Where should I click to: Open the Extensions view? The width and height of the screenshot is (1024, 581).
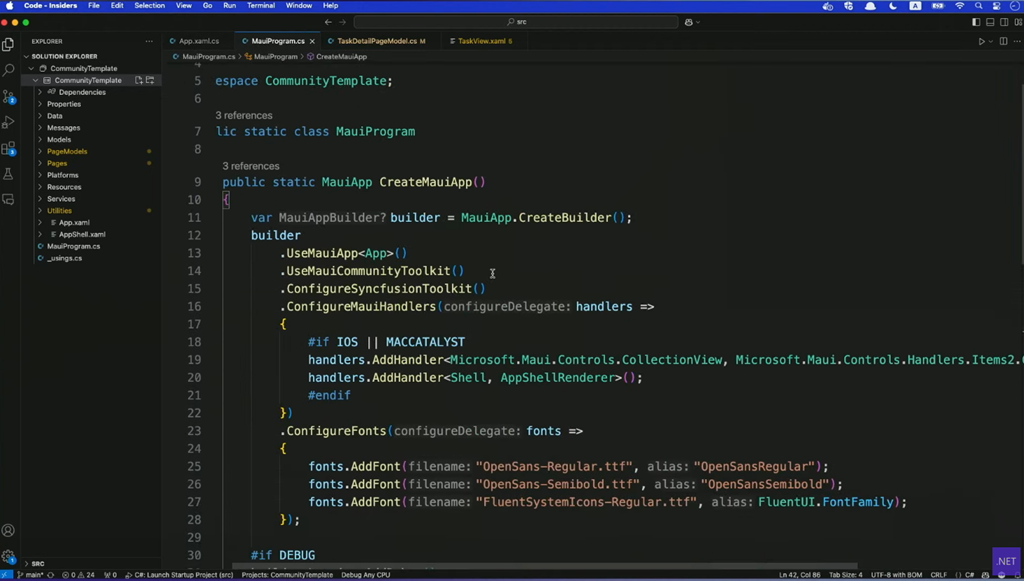point(8,148)
